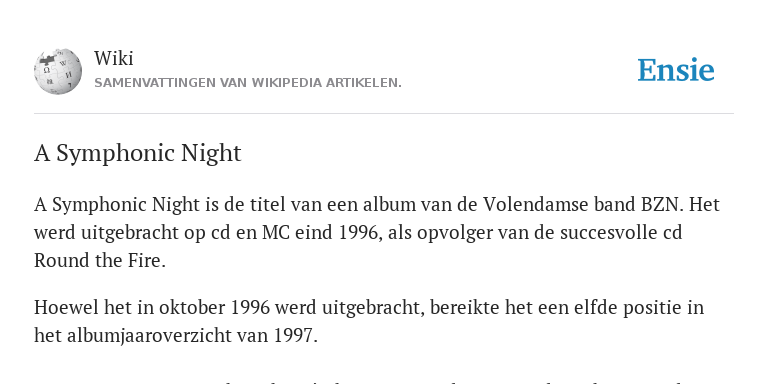This screenshot has width=768, height=384.
Task: Click the divider line below the header
Action: [x=384, y=114]
